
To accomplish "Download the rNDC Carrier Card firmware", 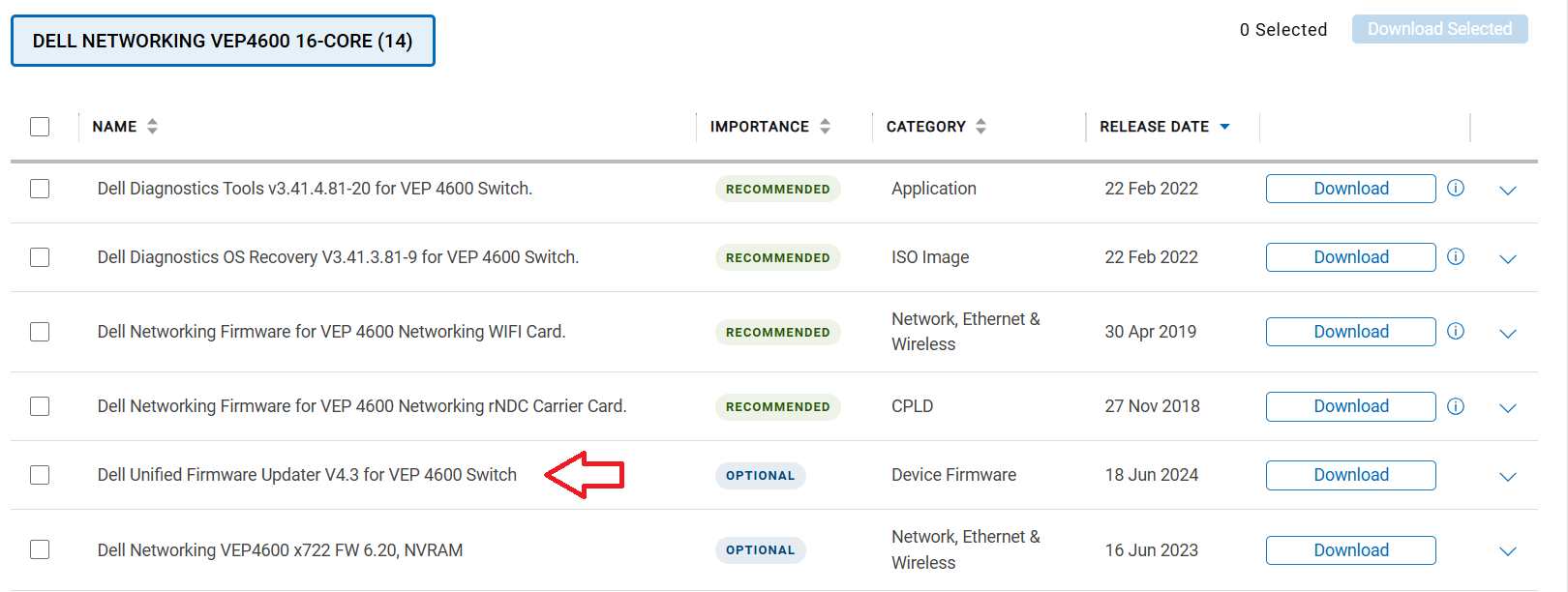I will 1351,406.
